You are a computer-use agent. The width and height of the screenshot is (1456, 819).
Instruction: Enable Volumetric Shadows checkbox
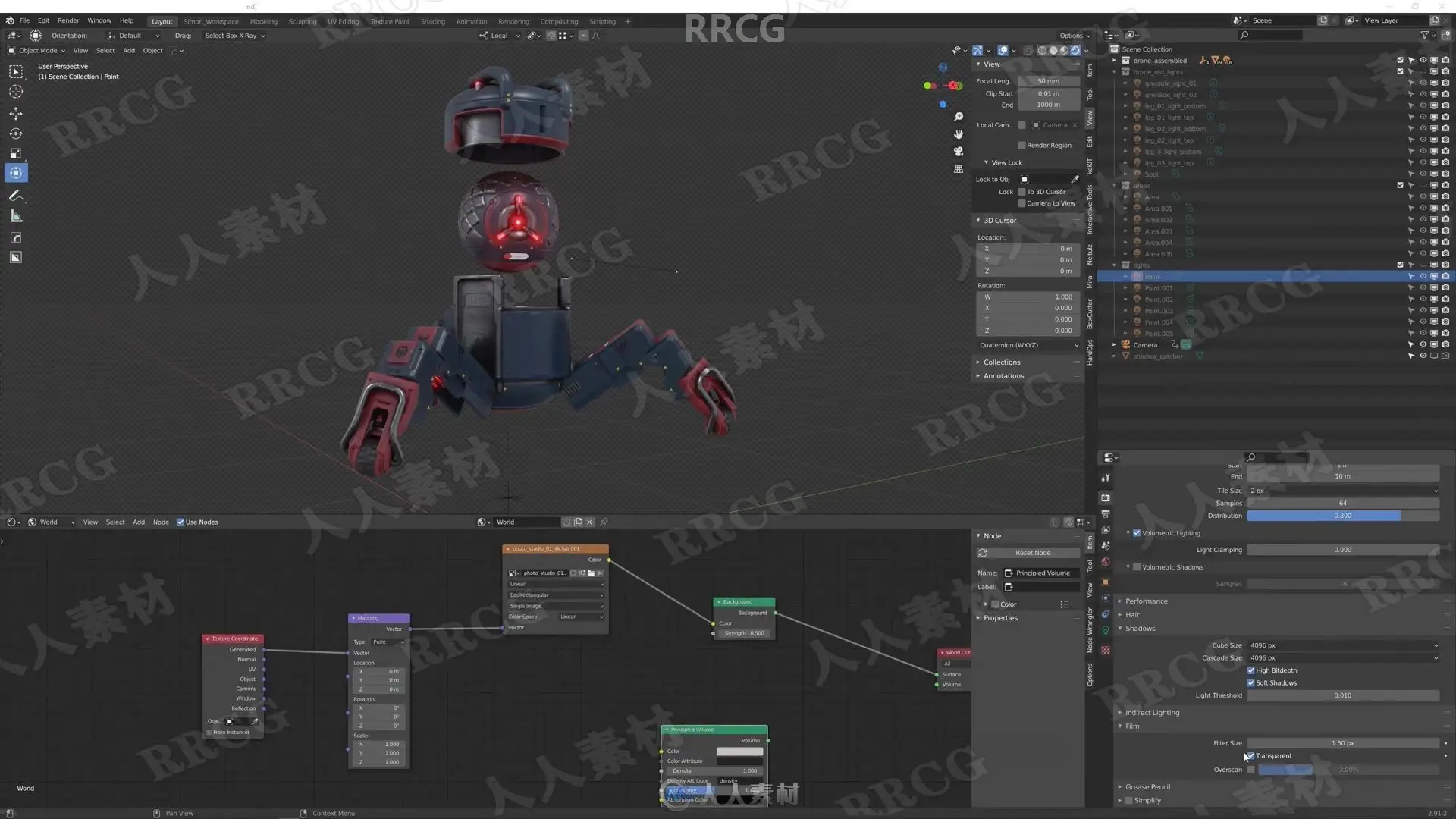[1137, 567]
